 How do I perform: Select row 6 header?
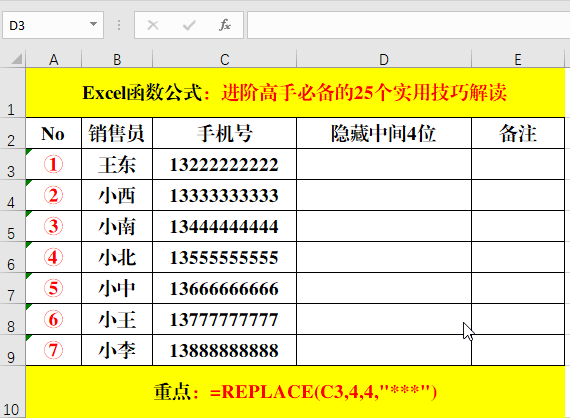click(x=12, y=257)
